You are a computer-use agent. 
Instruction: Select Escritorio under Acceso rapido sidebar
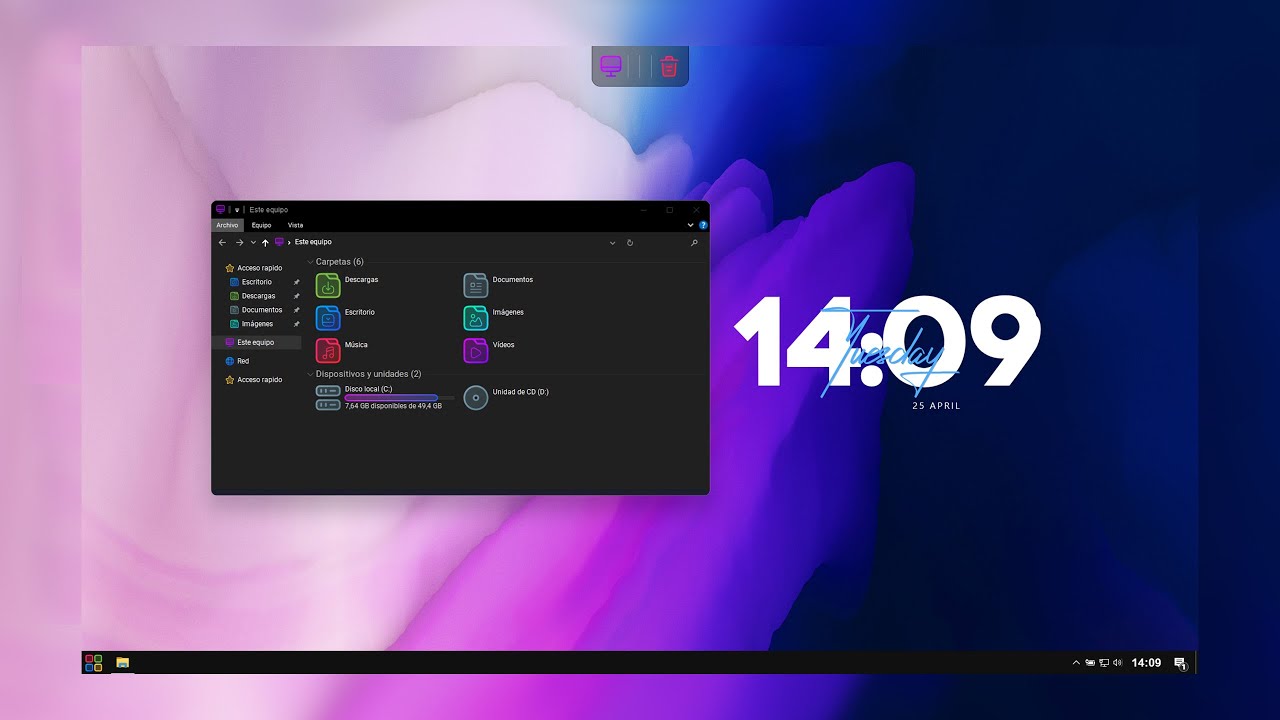tap(256, 282)
